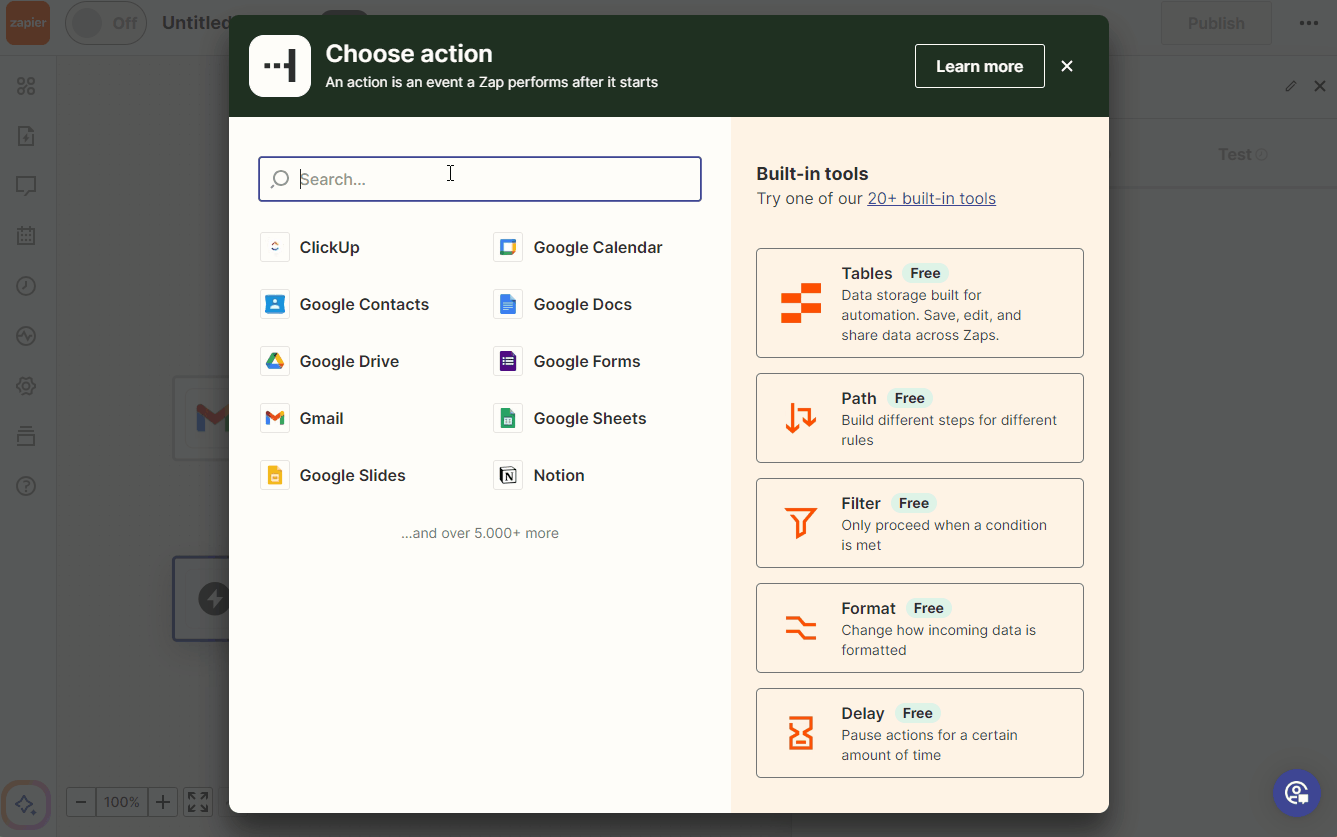Select the Path built-in tool
This screenshot has height=837, width=1337.
click(920, 418)
